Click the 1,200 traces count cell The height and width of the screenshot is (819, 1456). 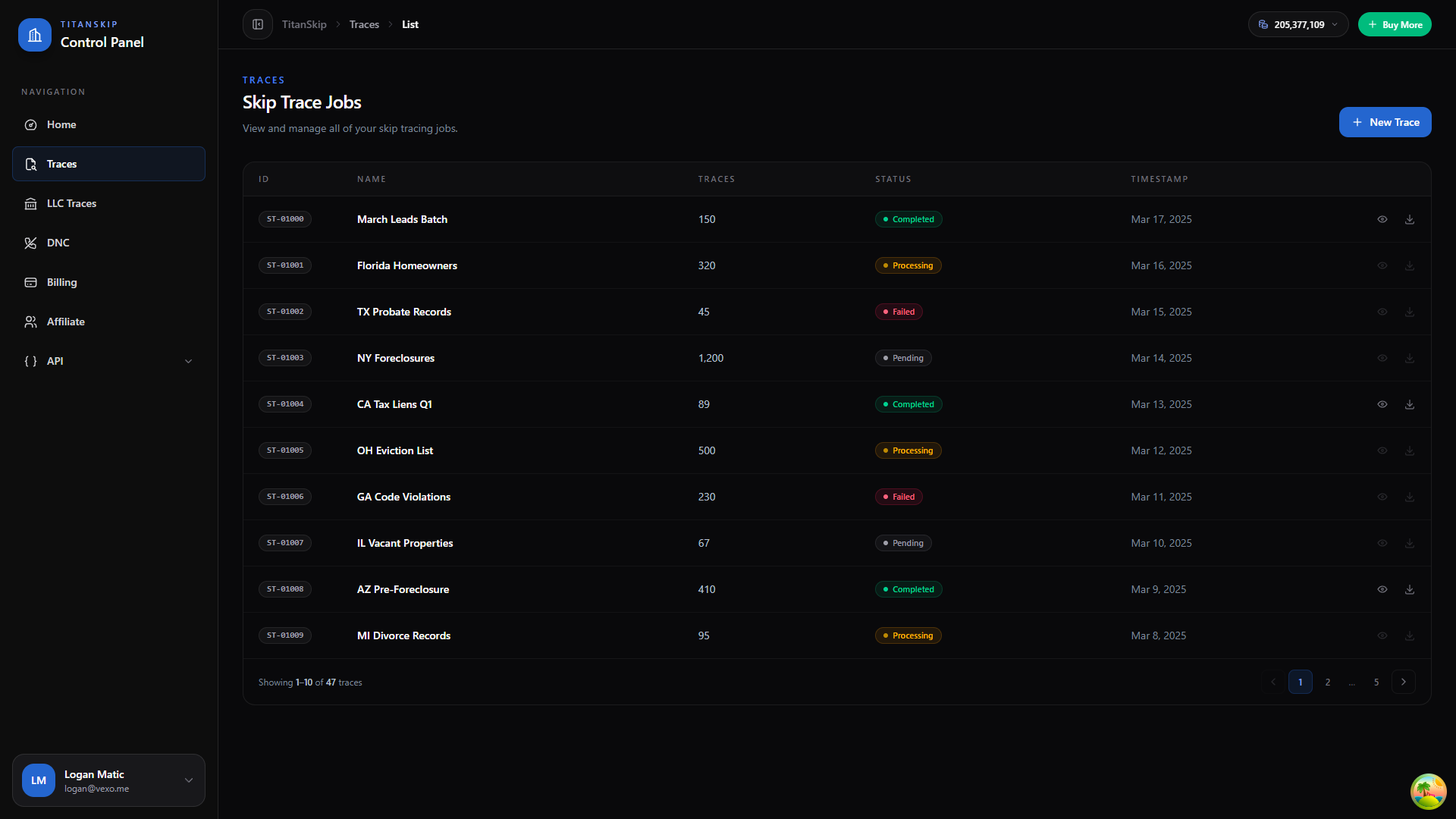pos(711,358)
